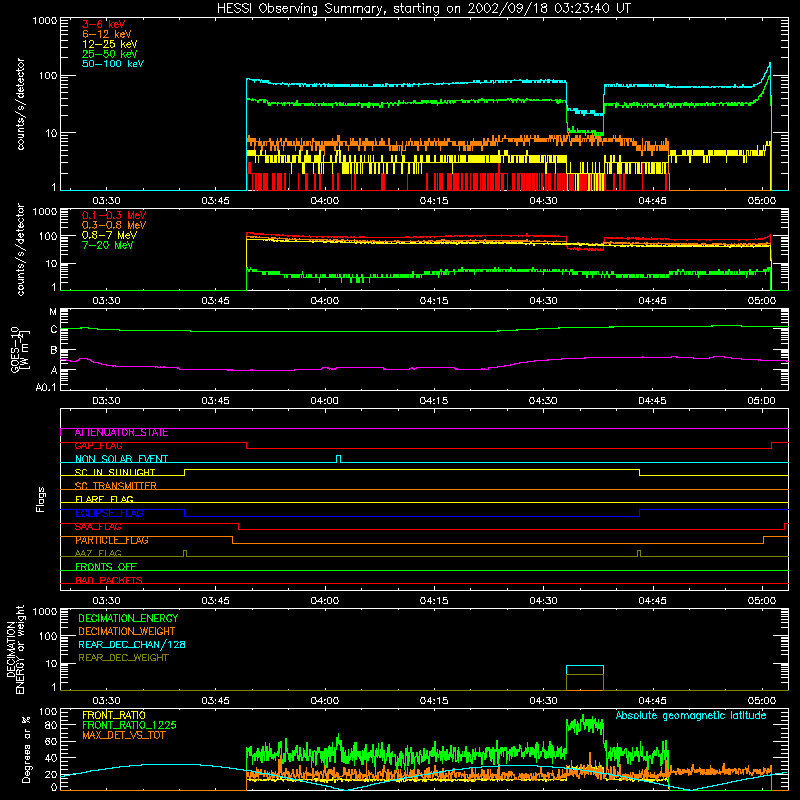Select the 3-6 keV legend label
Image resolution: width=800 pixels, height=800 pixels.
103,24
